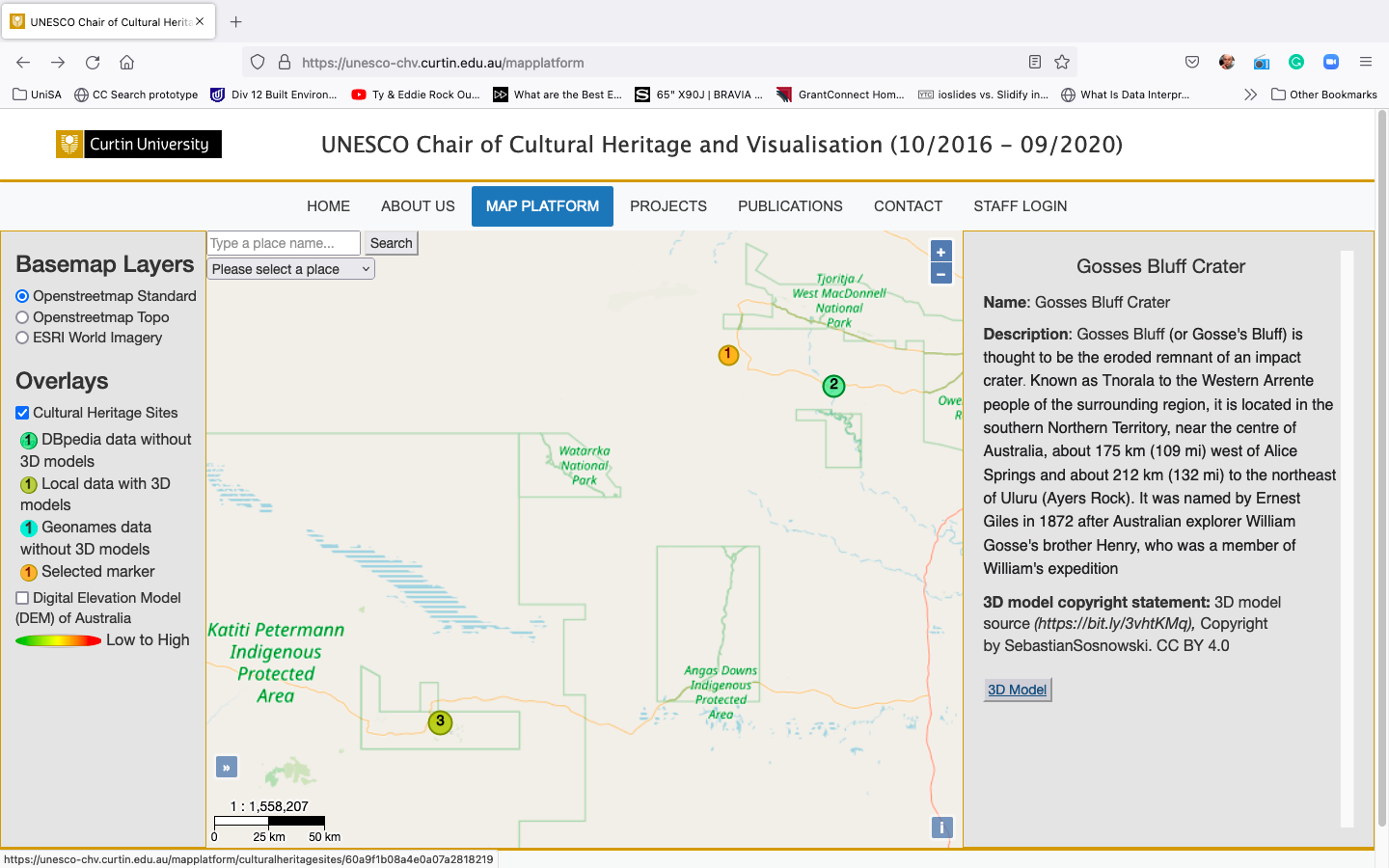Click the lime map marker numbered 3

tap(440, 722)
